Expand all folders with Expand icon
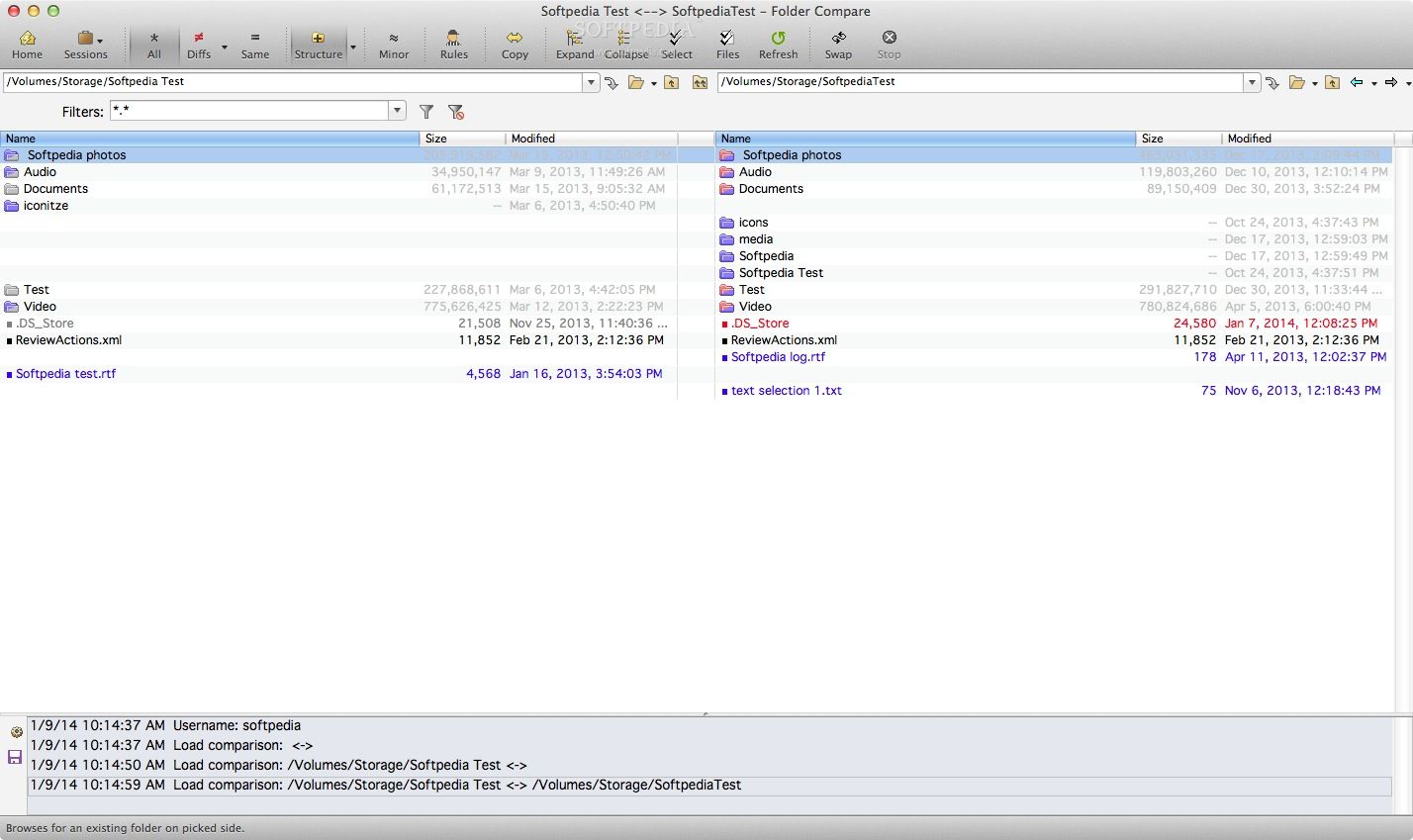This screenshot has height=840, width=1413. [574, 45]
